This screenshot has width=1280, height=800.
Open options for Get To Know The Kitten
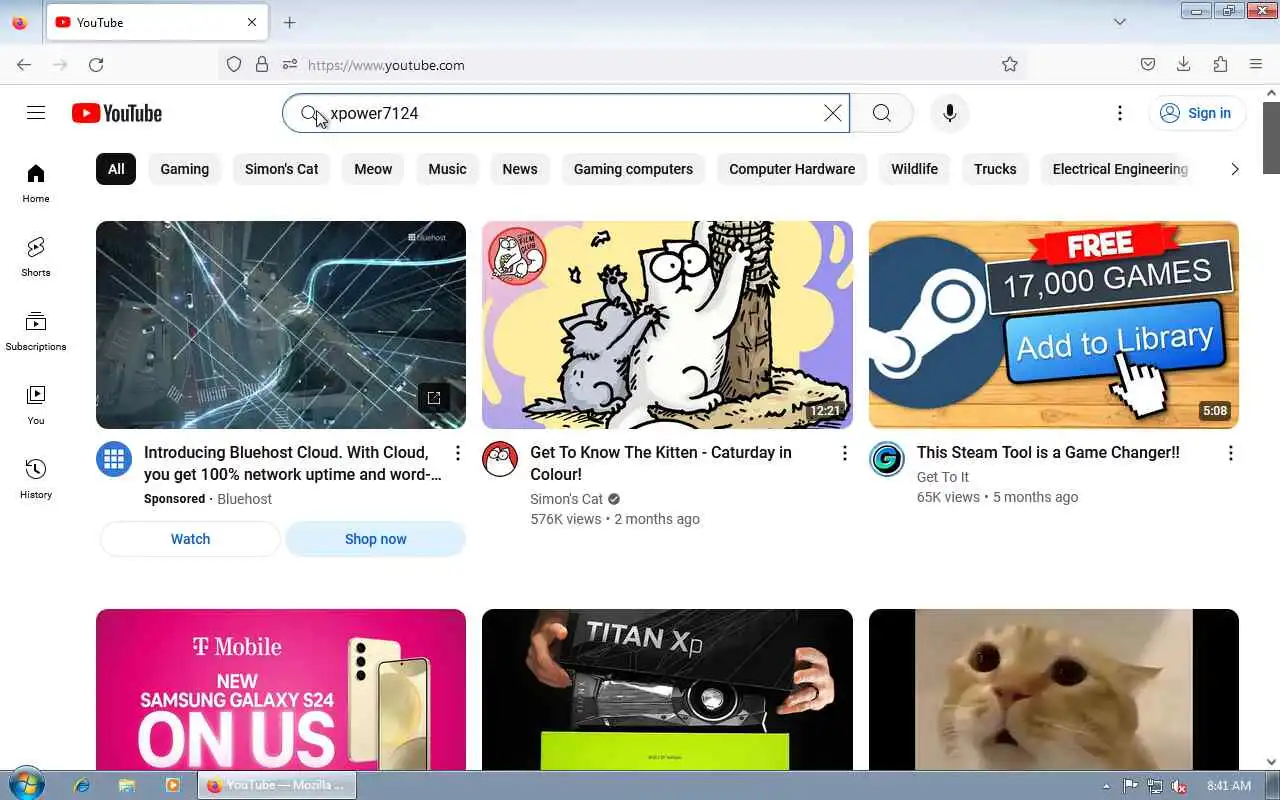pyautogui.click(x=844, y=453)
